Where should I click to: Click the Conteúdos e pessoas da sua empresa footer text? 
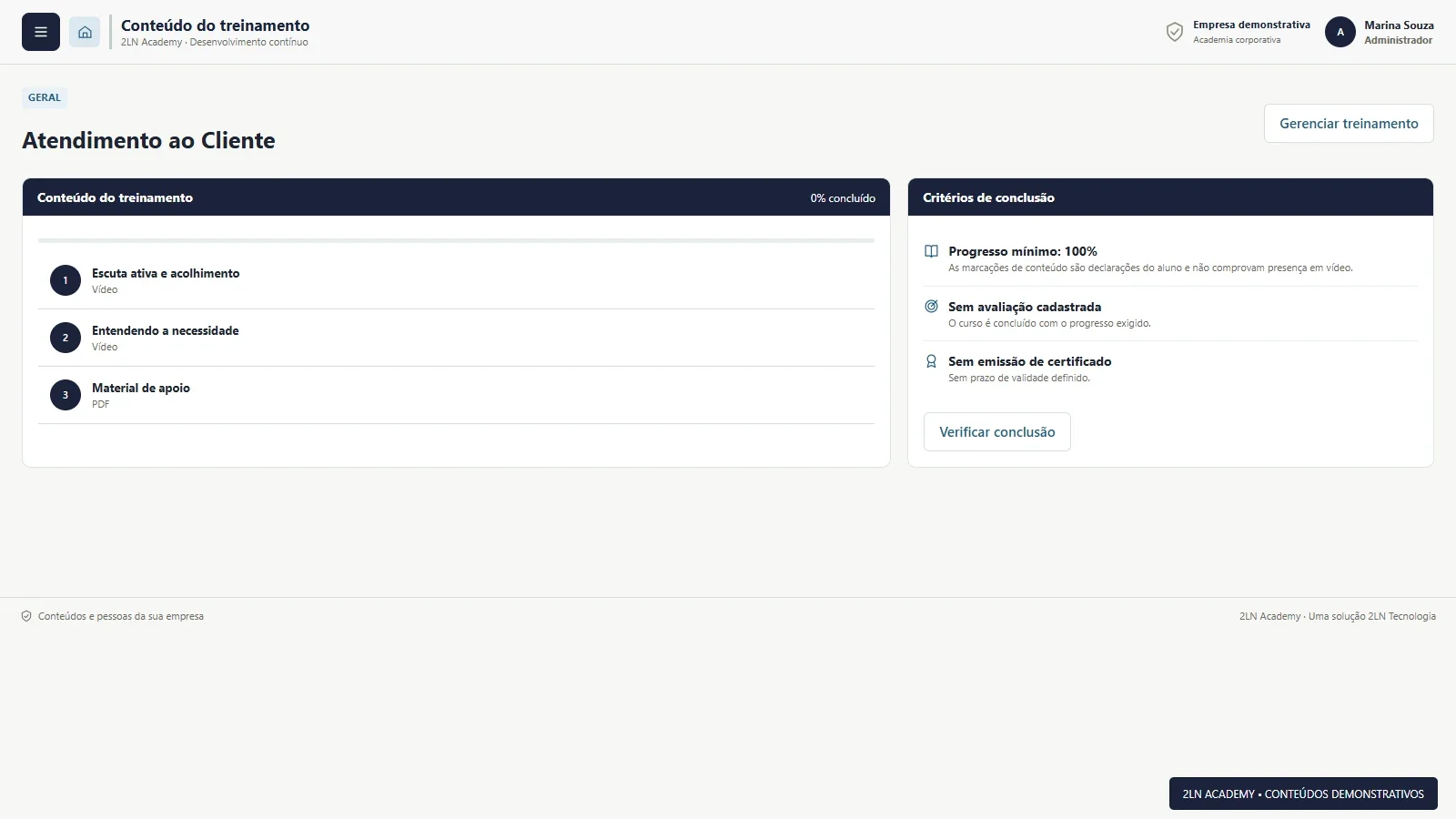click(121, 616)
